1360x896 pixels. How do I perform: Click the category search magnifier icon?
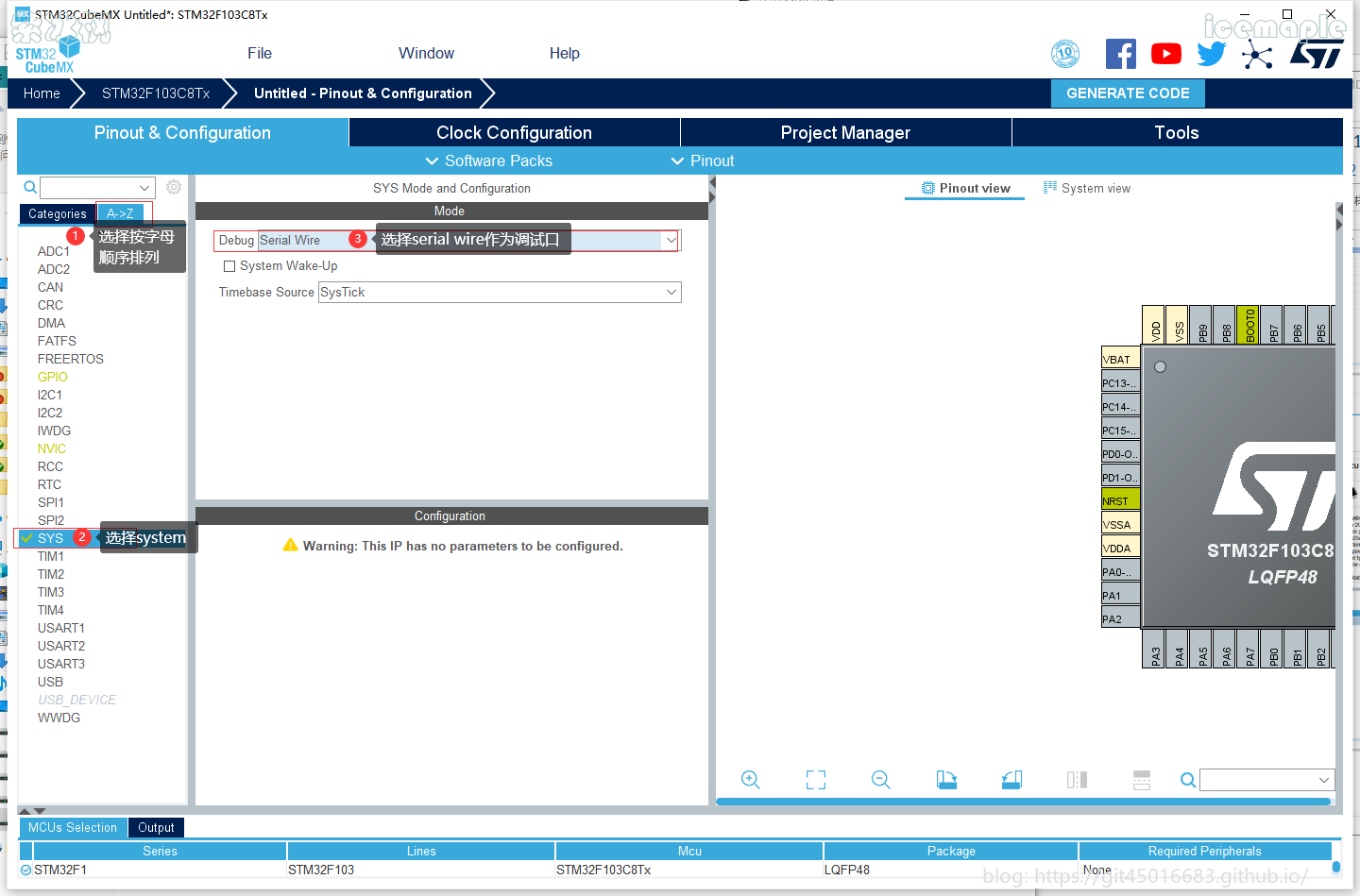30,187
